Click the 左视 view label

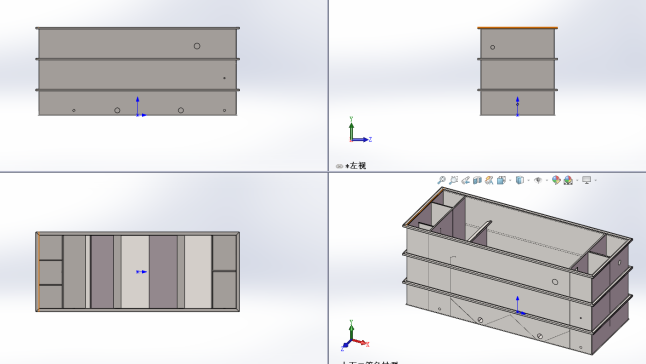[x=357, y=166]
